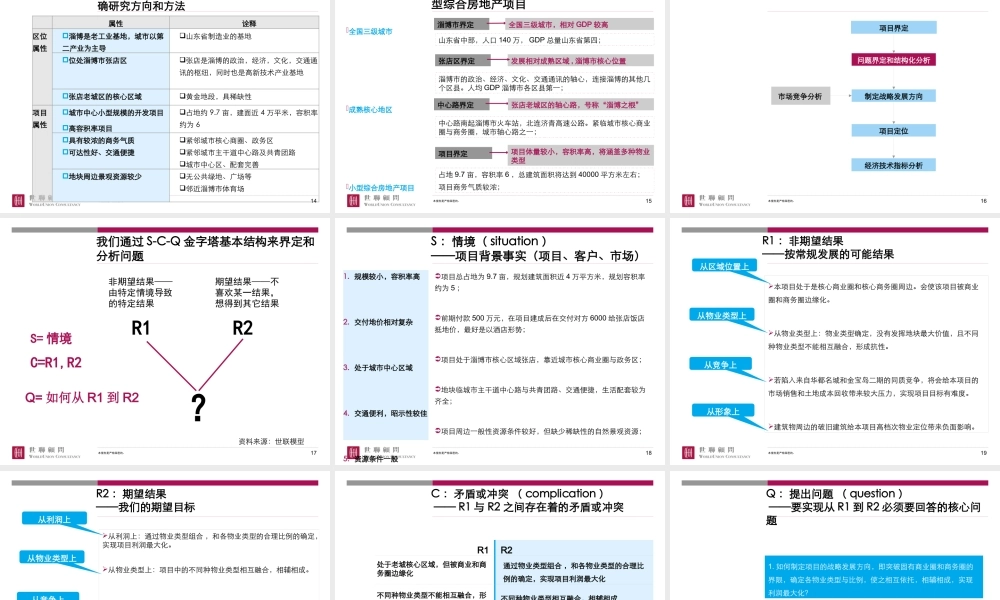Click the red logo on slide 17
This screenshot has height=600, width=1000.
click(x=18, y=452)
